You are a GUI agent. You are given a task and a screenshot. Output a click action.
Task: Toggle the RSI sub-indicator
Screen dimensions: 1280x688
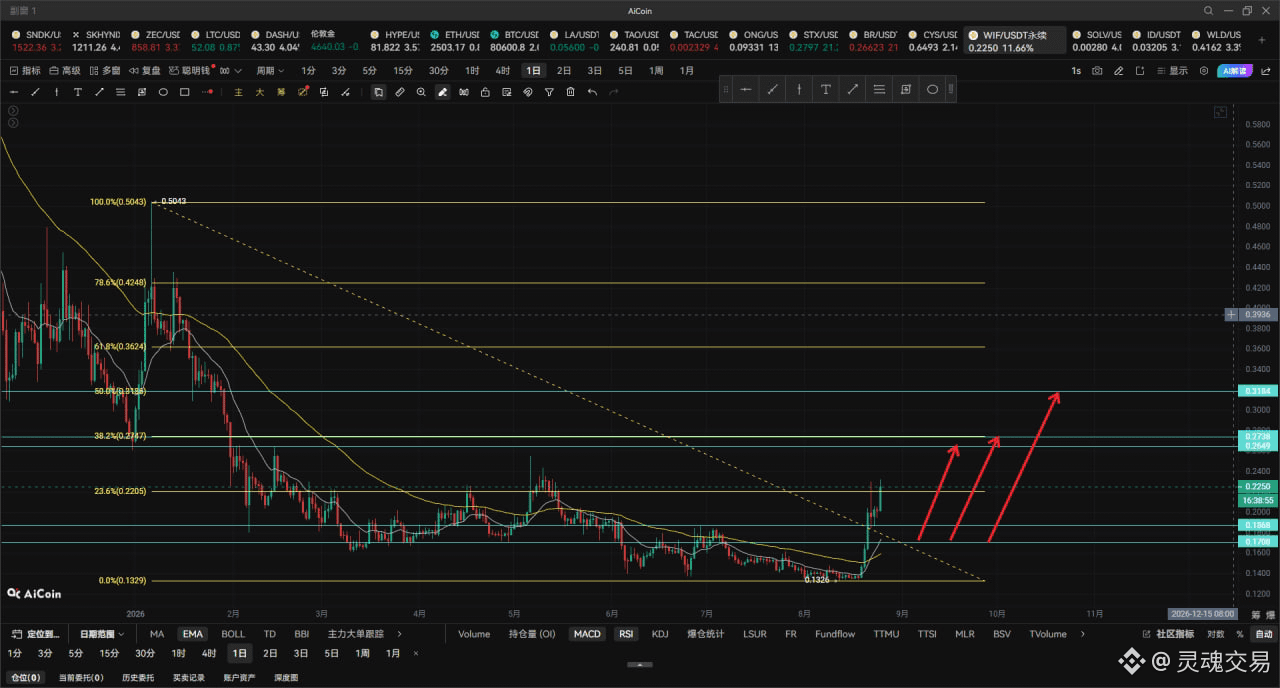(626, 634)
